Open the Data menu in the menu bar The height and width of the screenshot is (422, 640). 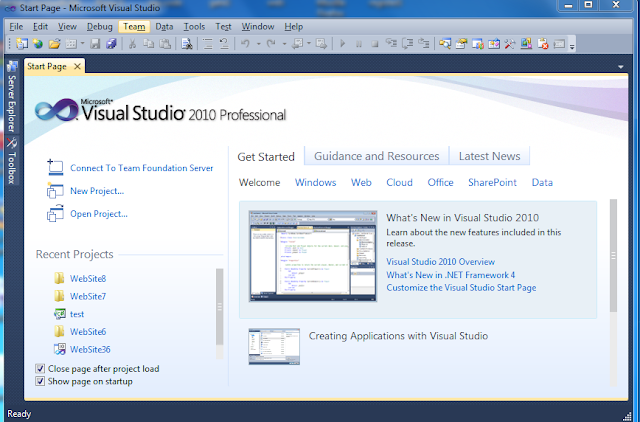(x=164, y=27)
